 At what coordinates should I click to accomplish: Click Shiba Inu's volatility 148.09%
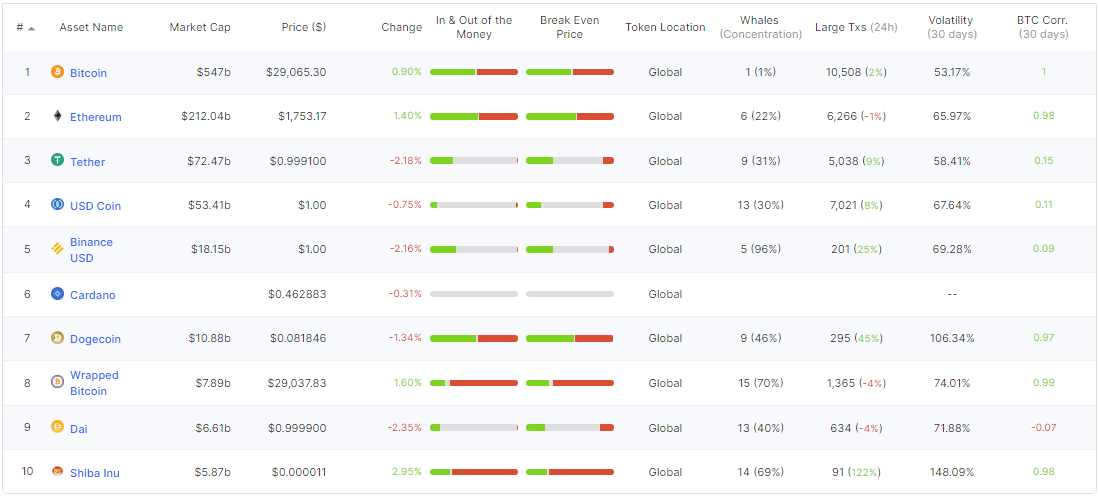pos(951,472)
